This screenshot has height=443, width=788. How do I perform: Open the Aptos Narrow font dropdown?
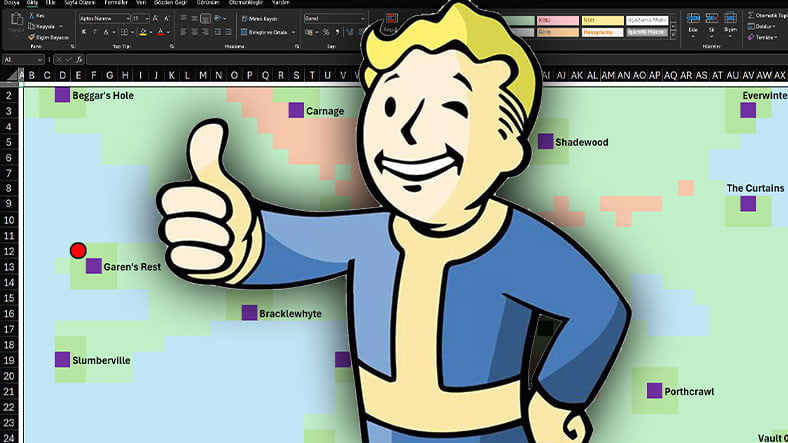pyautogui.click(x=106, y=18)
